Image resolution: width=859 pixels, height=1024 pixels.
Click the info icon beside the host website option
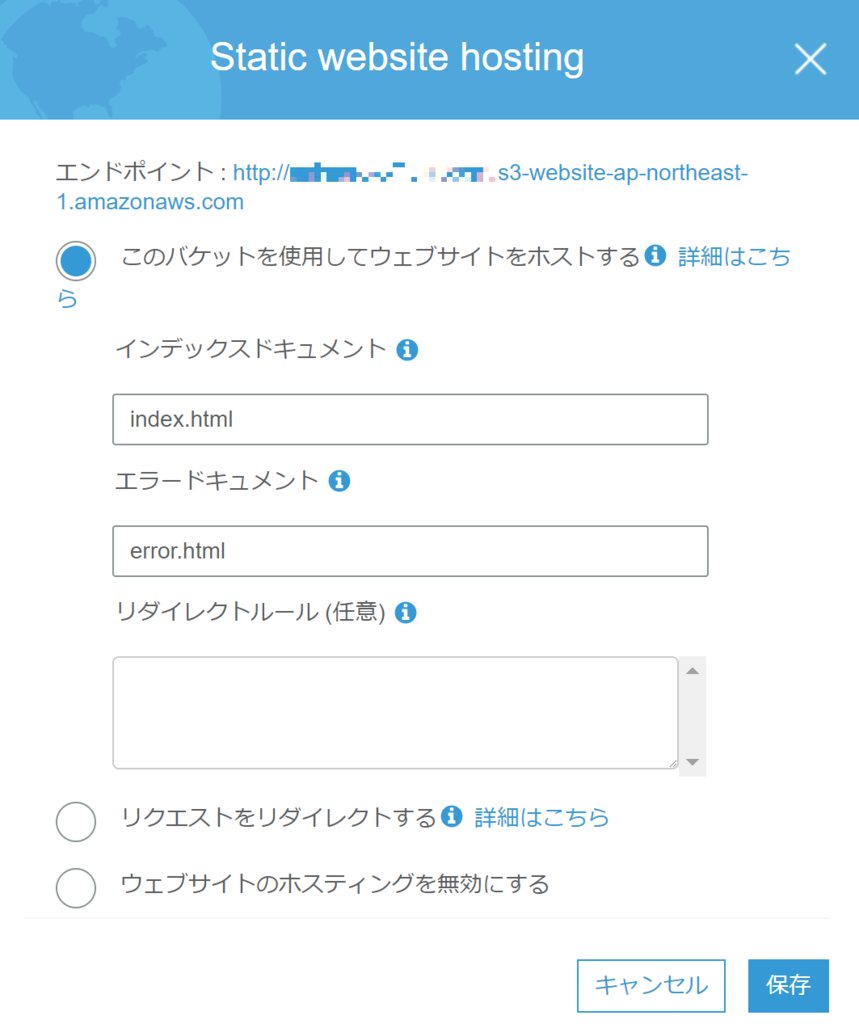(x=656, y=256)
